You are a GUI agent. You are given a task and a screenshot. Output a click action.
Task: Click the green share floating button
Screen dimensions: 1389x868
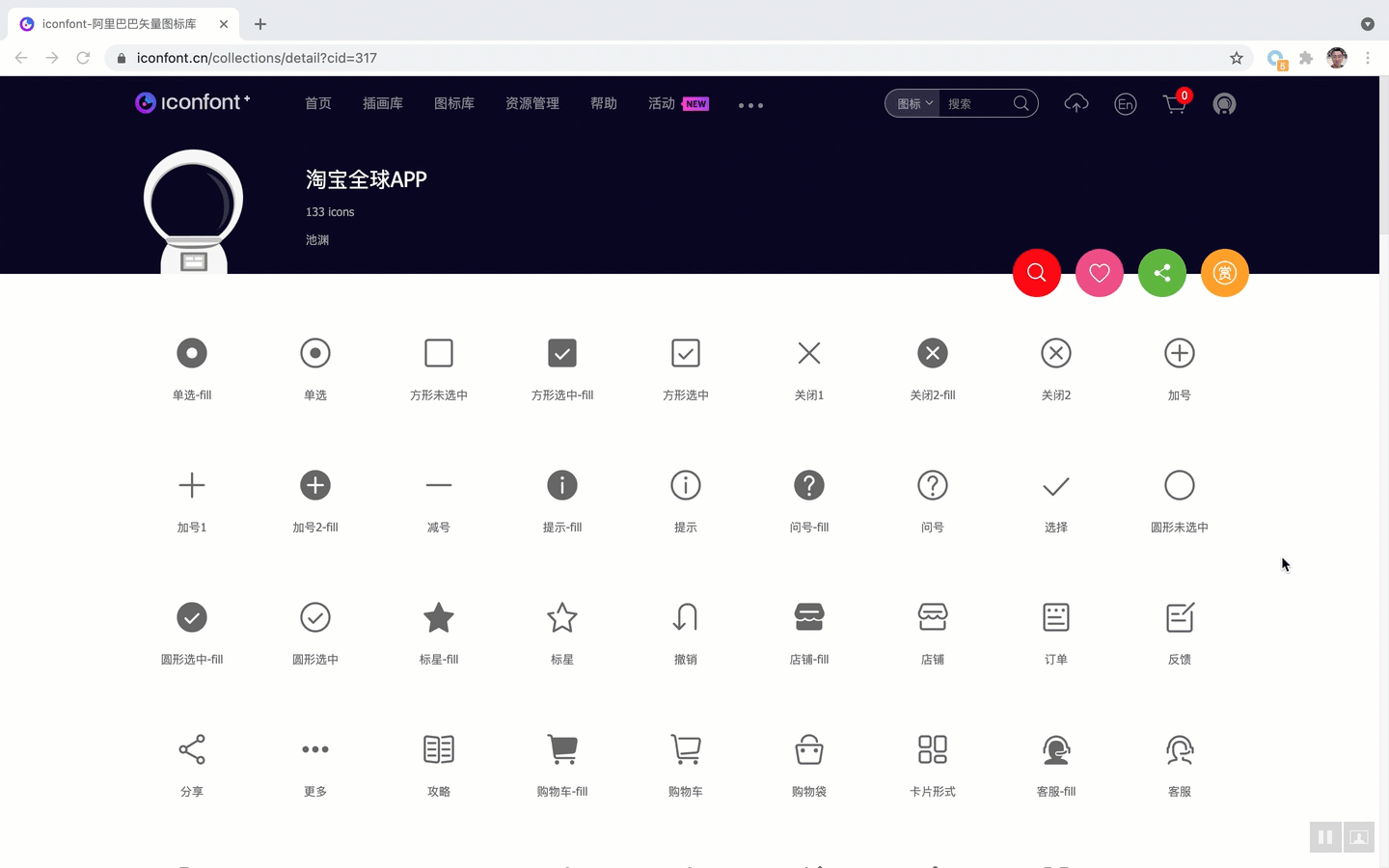click(1162, 273)
